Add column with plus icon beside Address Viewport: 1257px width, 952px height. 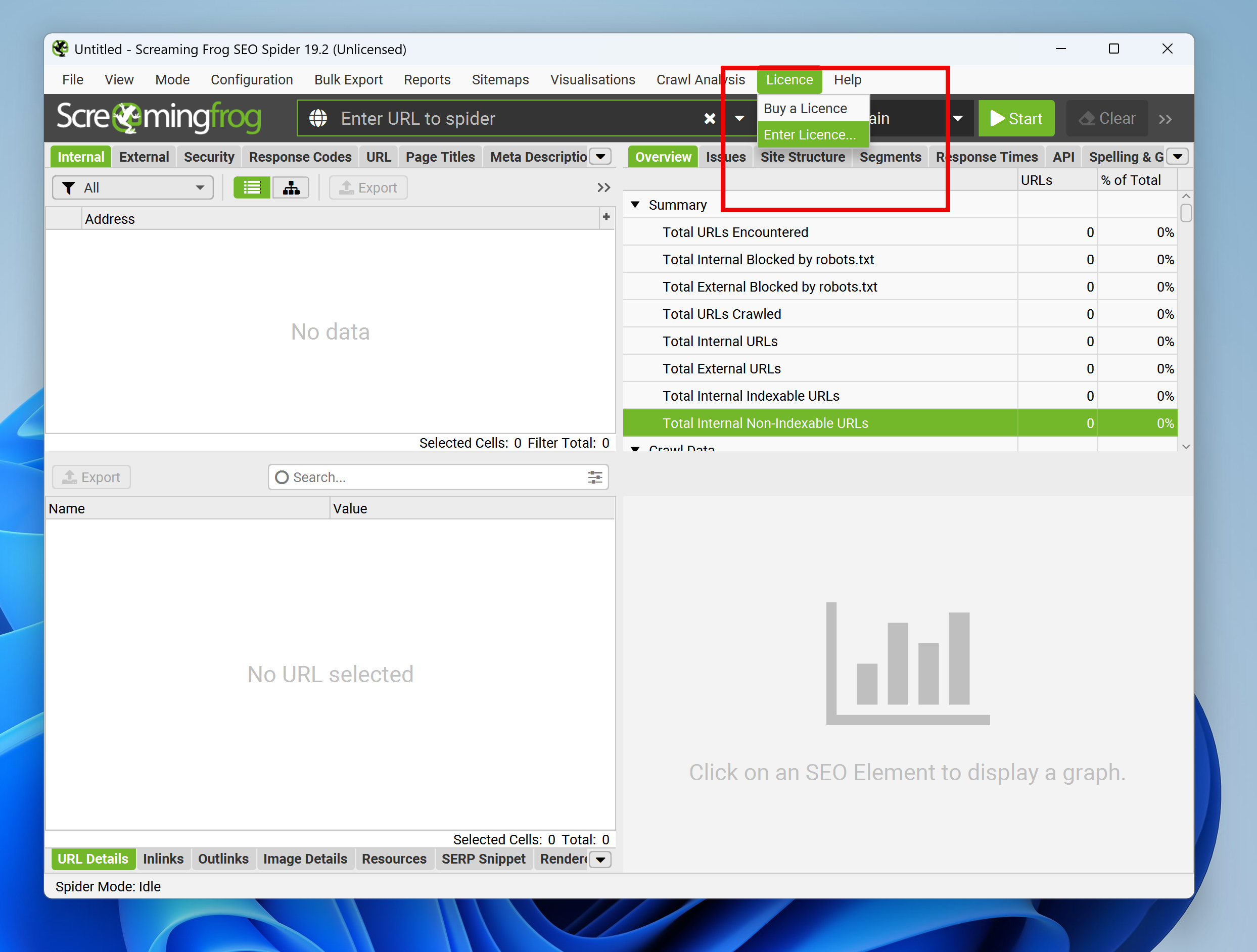point(606,217)
